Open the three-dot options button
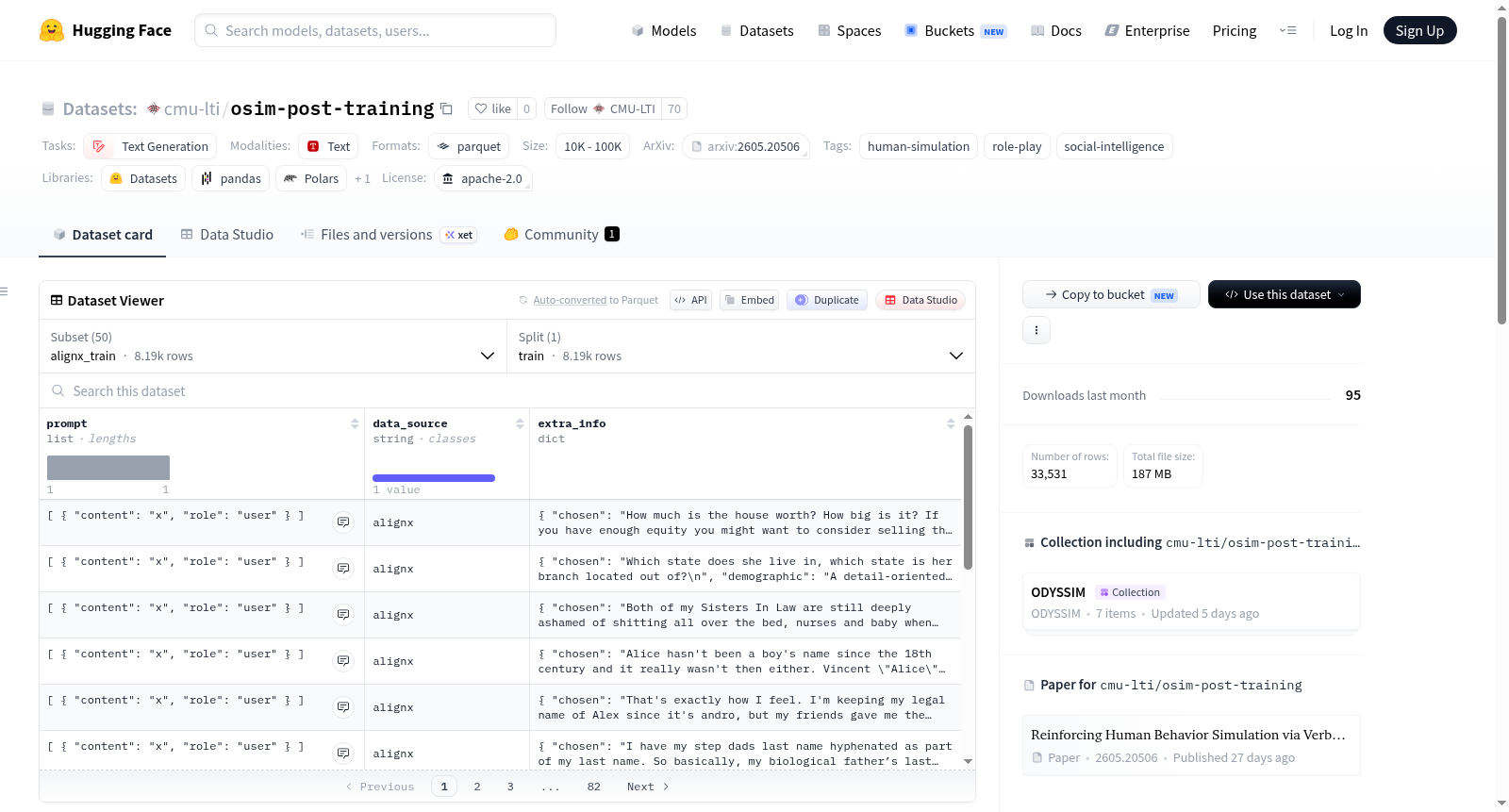 tap(1036, 330)
